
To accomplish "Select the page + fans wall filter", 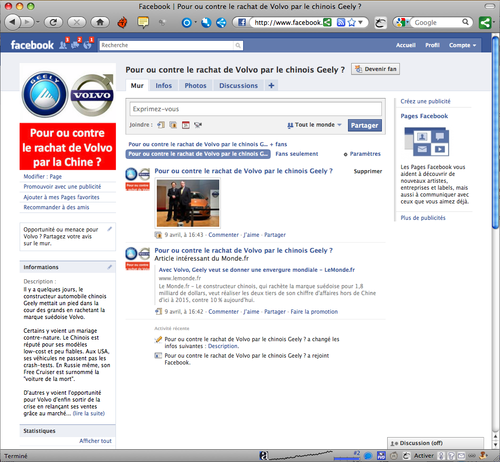I will click(208, 144).
